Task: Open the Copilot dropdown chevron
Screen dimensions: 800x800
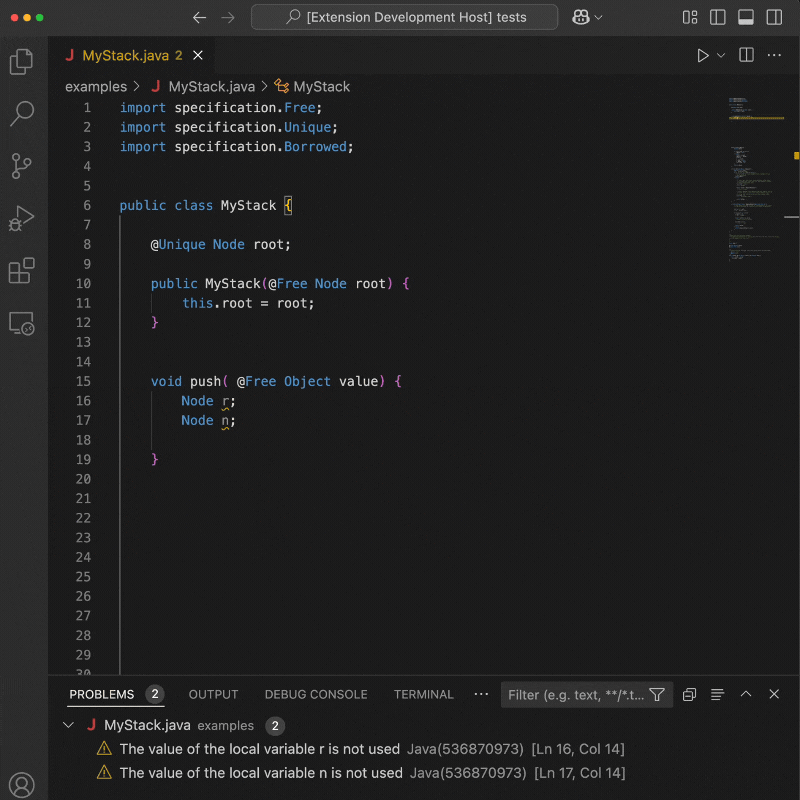Action: tap(598, 18)
